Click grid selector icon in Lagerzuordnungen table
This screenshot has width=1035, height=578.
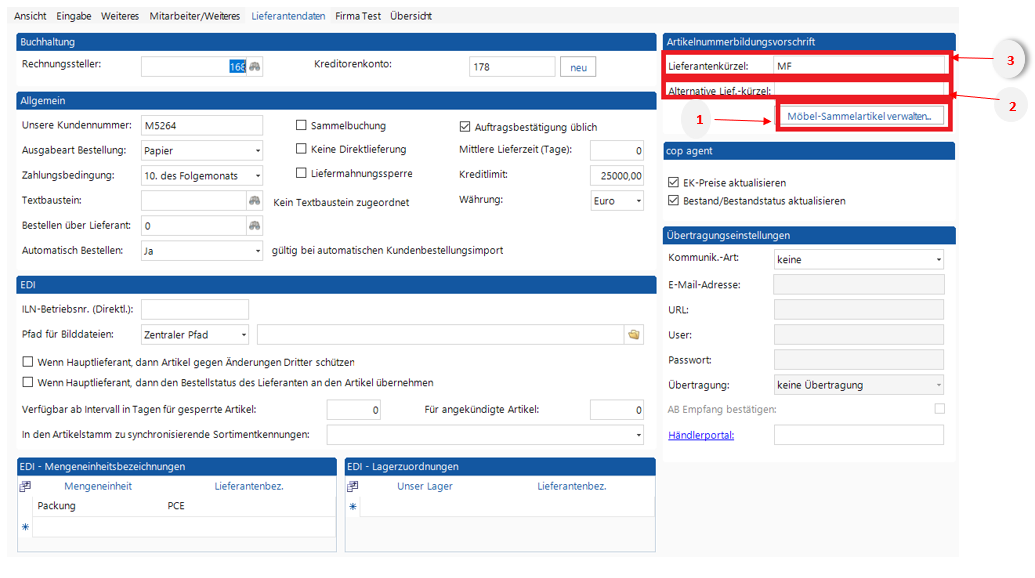click(x=352, y=486)
